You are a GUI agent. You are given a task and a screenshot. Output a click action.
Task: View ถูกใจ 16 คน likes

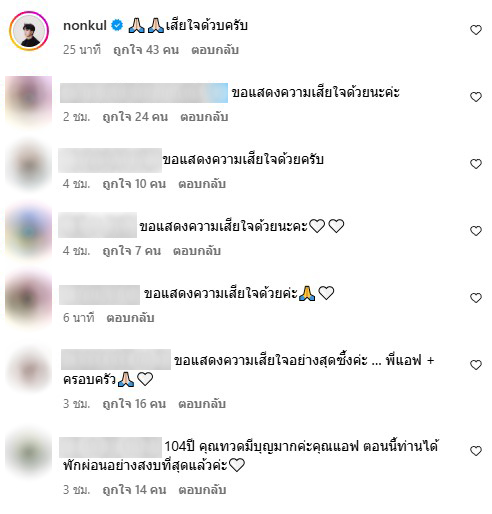click(x=134, y=404)
